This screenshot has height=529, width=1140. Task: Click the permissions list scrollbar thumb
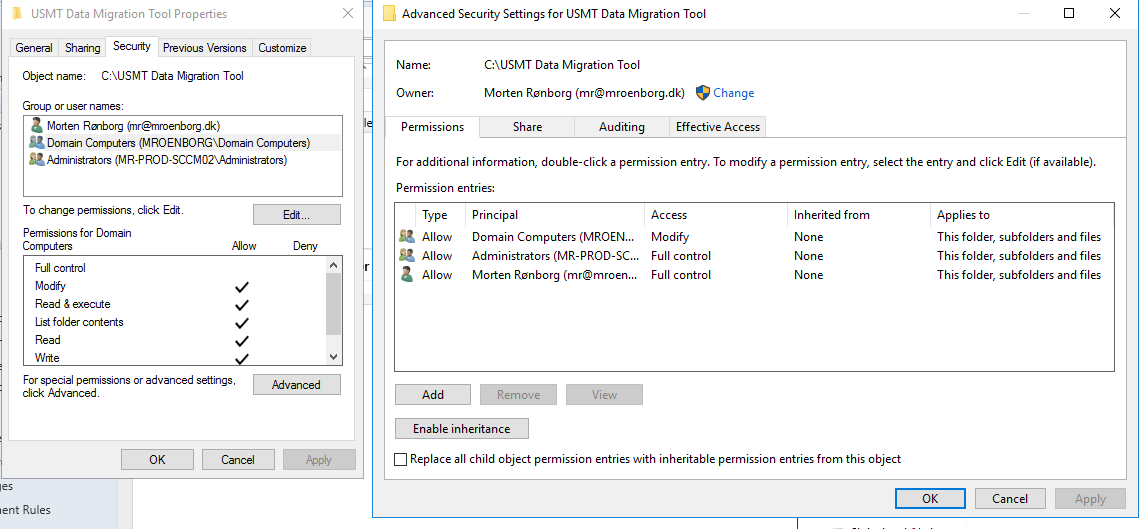point(334,303)
